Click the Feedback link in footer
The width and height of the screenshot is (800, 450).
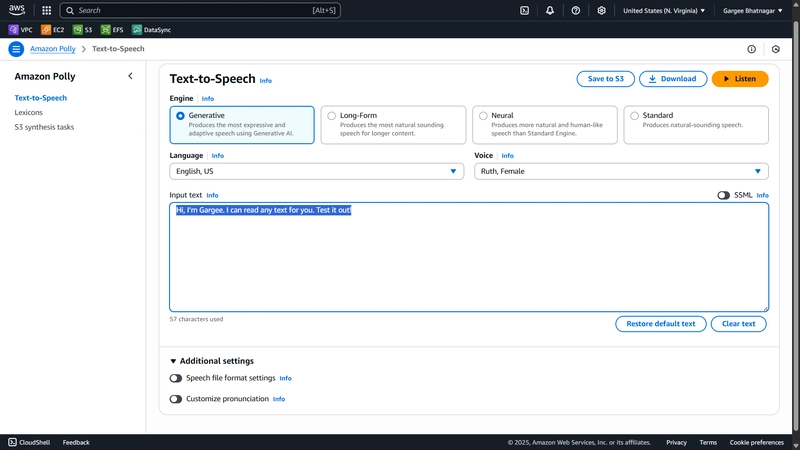pyautogui.click(x=76, y=442)
